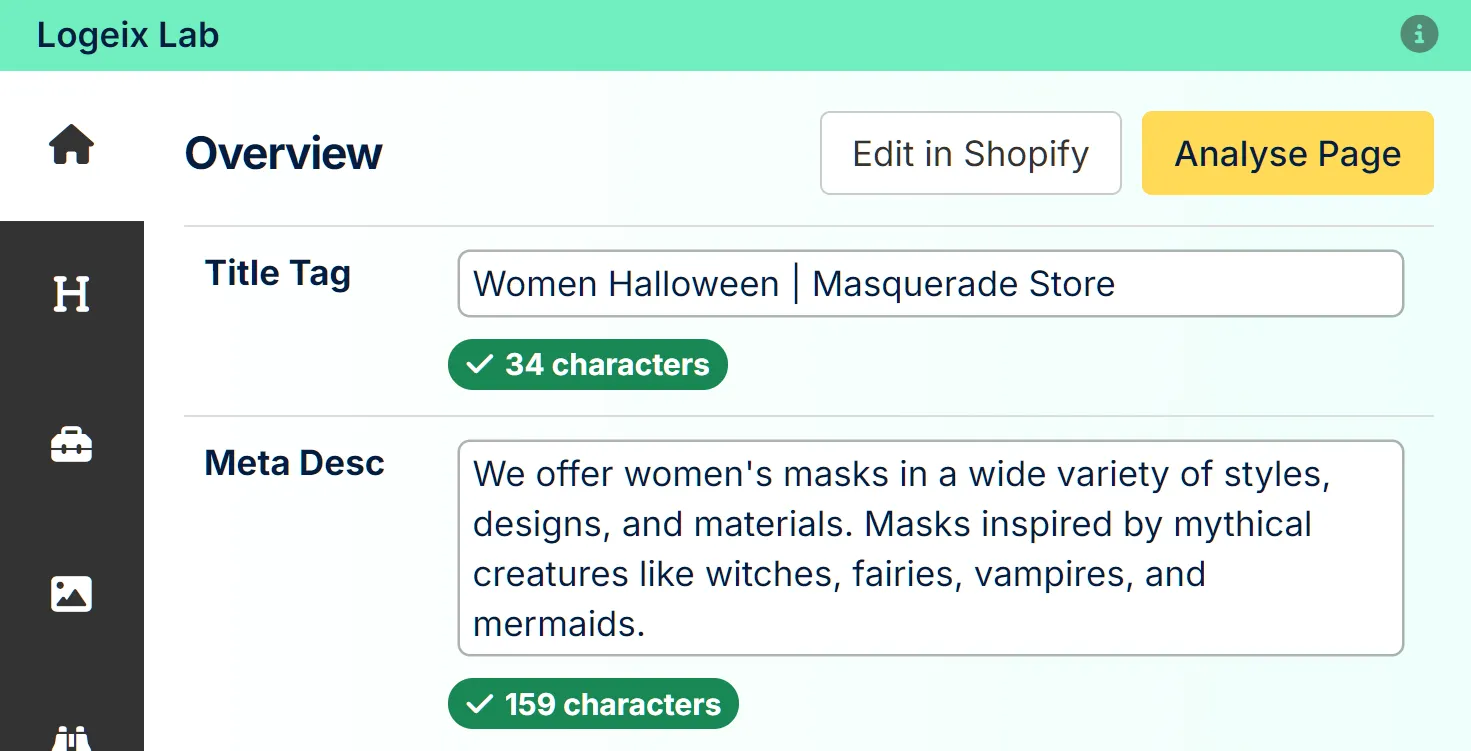
Task: Click inside the Title Tag input field
Action: coord(930,284)
